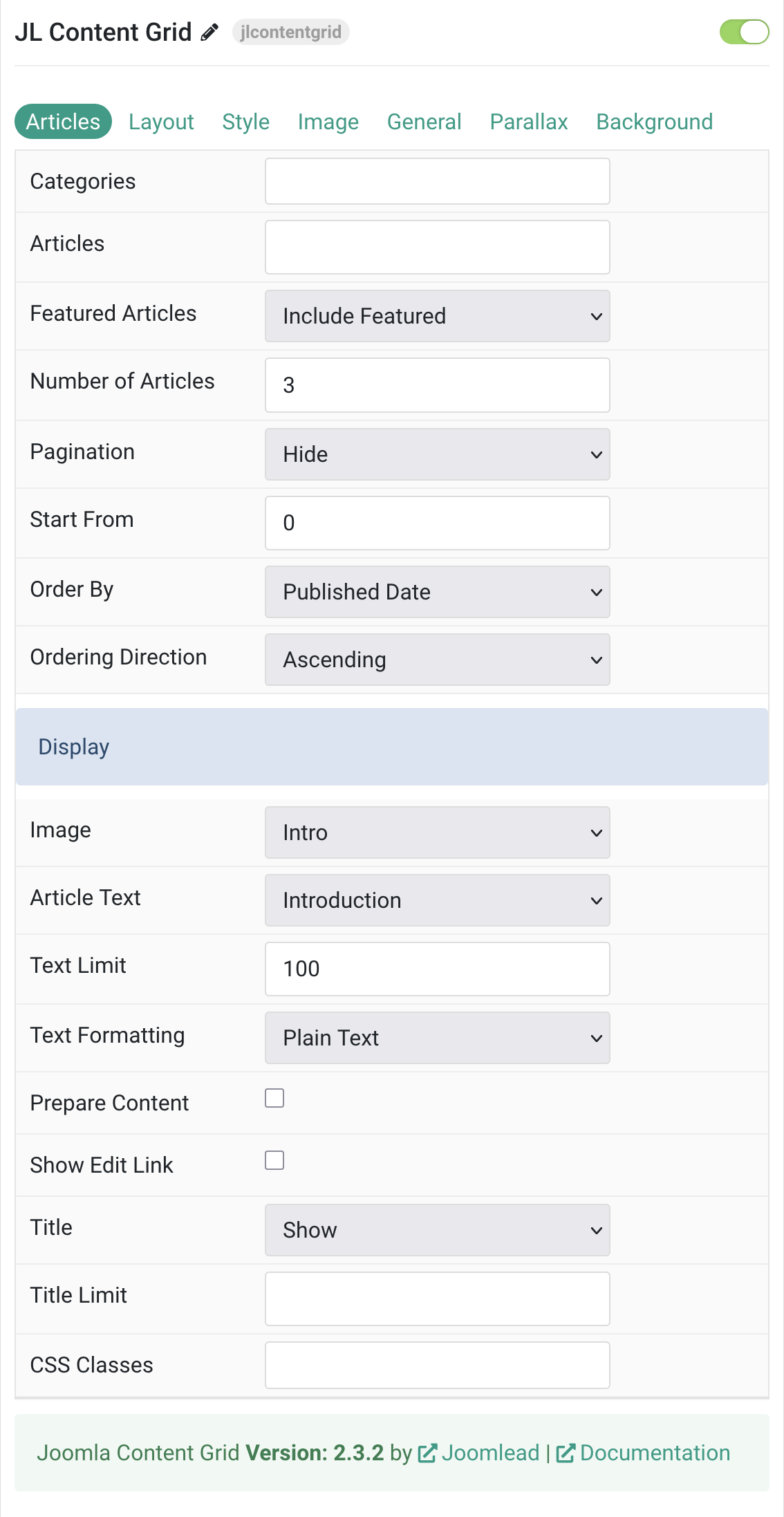This screenshot has width=784, height=1517.
Task: Go to the Background tab
Action: (x=655, y=122)
